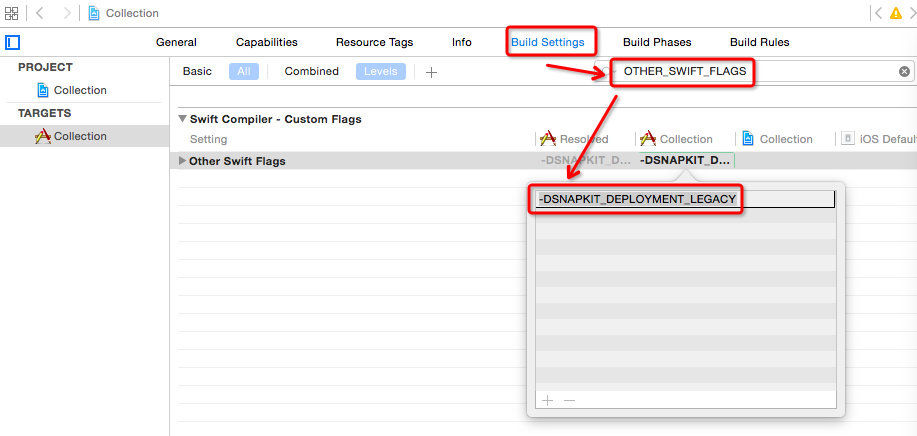Expand the Other Swift Flags row
This screenshot has height=436, width=917.
[x=182, y=161]
